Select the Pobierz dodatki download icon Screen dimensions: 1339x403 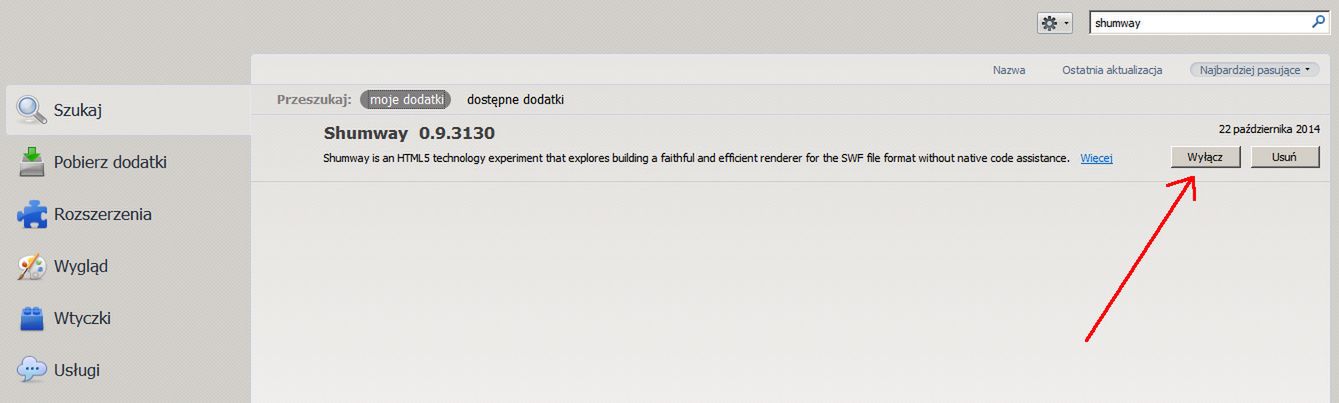click(33, 162)
